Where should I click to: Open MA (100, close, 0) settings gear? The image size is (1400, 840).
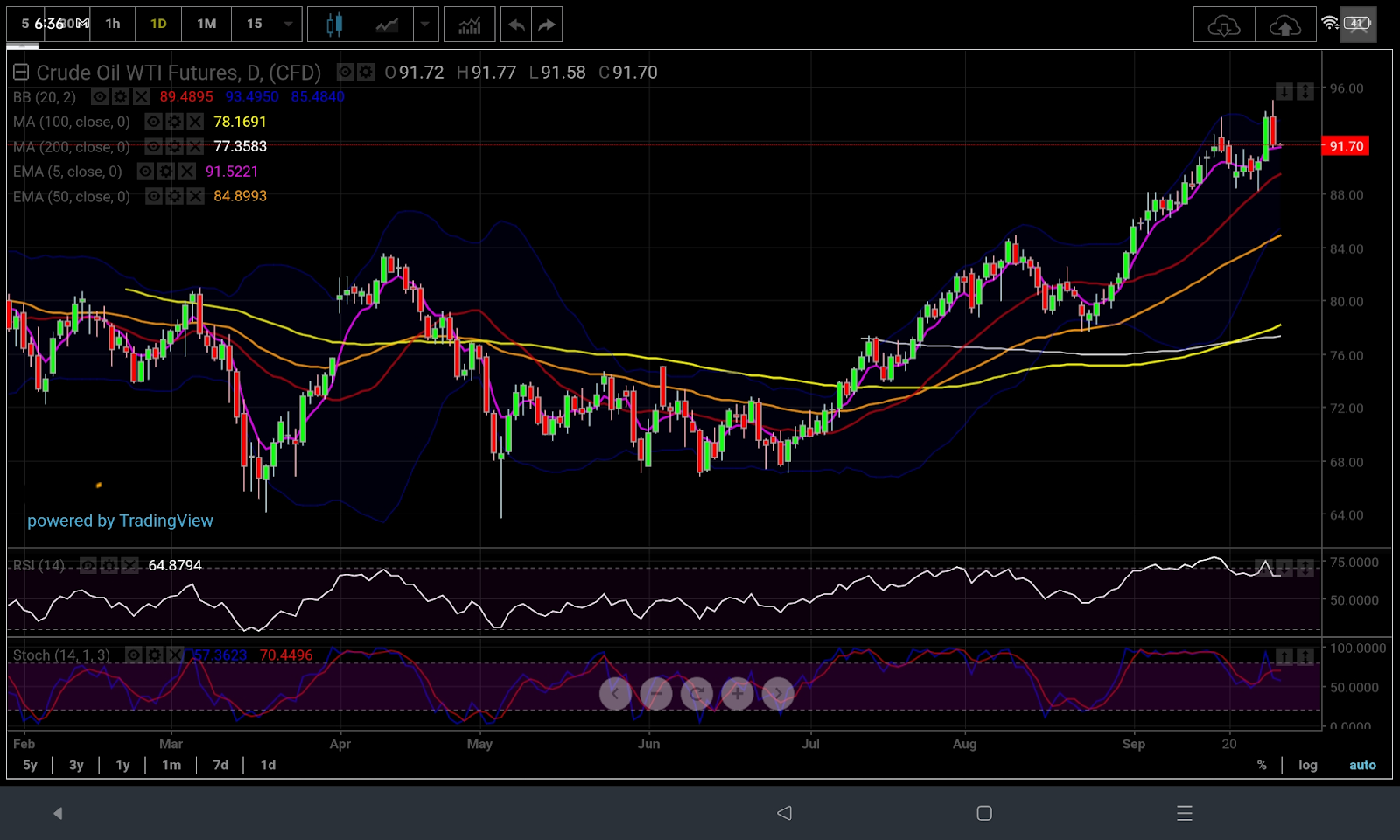(174, 122)
